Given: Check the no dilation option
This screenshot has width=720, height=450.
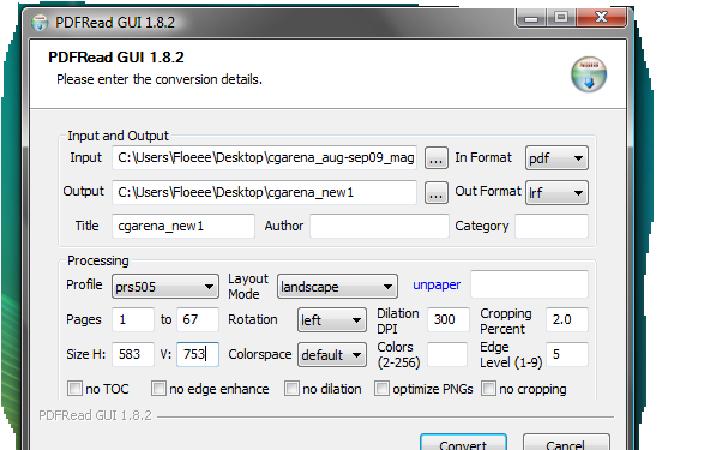Looking at the screenshot, I should tap(292, 388).
